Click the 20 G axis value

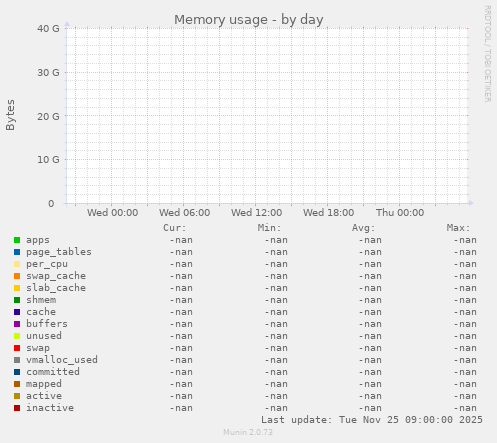[x=48, y=116]
